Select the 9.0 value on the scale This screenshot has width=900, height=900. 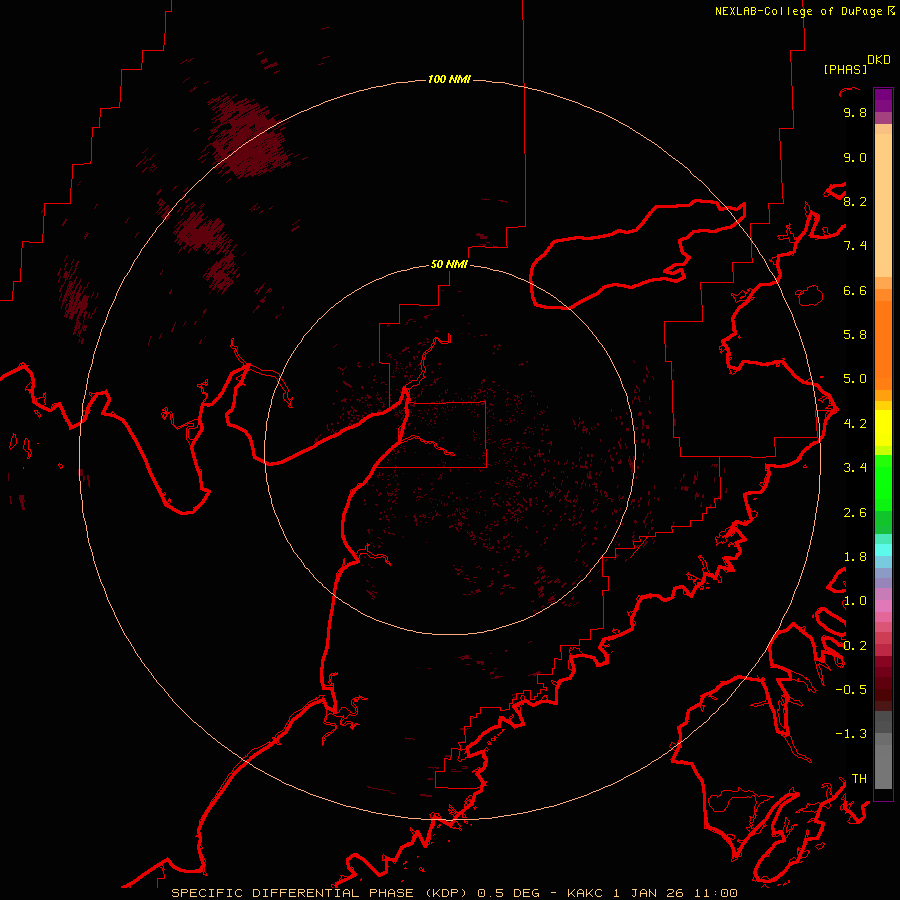(x=855, y=157)
